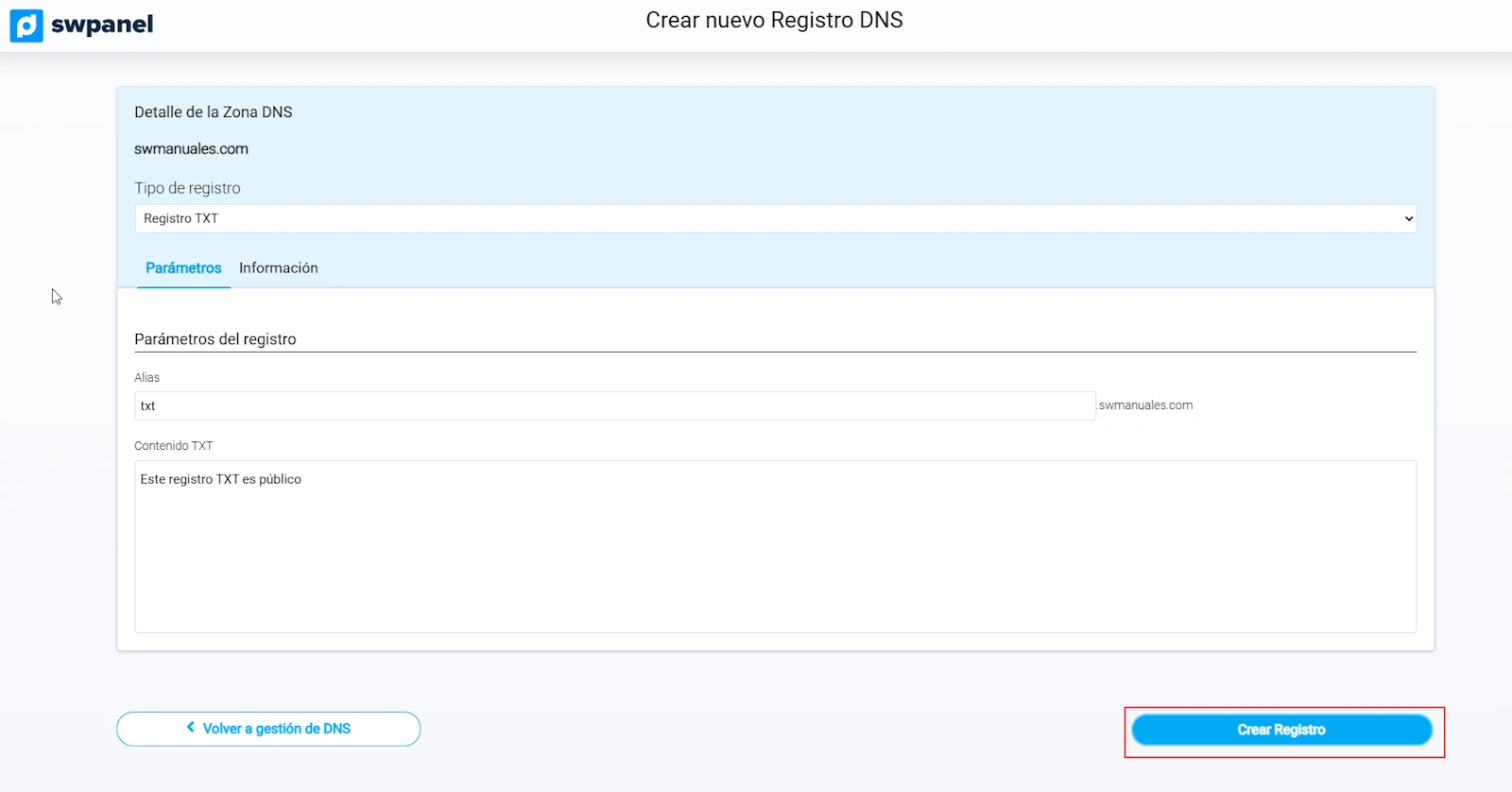Screen dimensions: 1512x792
Task: Click the 'Contenido TXT' field label
Action: [174, 446]
